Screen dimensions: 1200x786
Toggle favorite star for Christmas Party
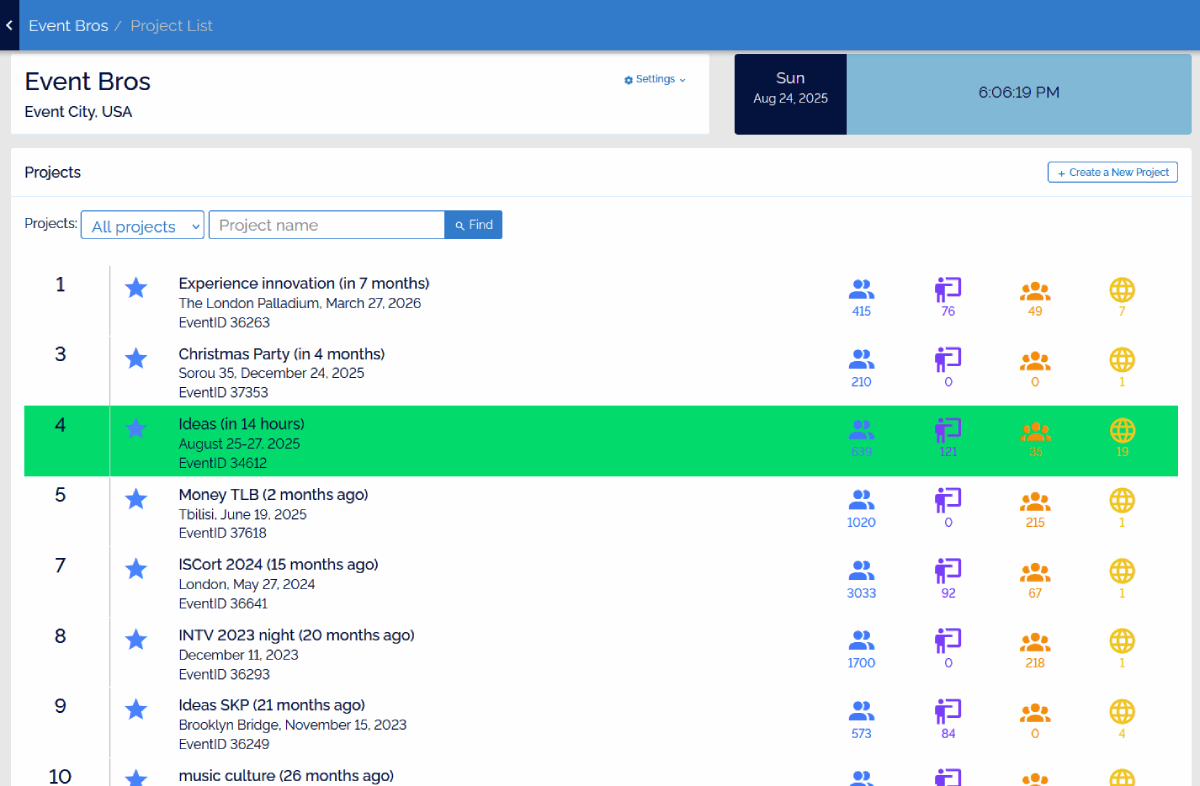[x=136, y=359]
